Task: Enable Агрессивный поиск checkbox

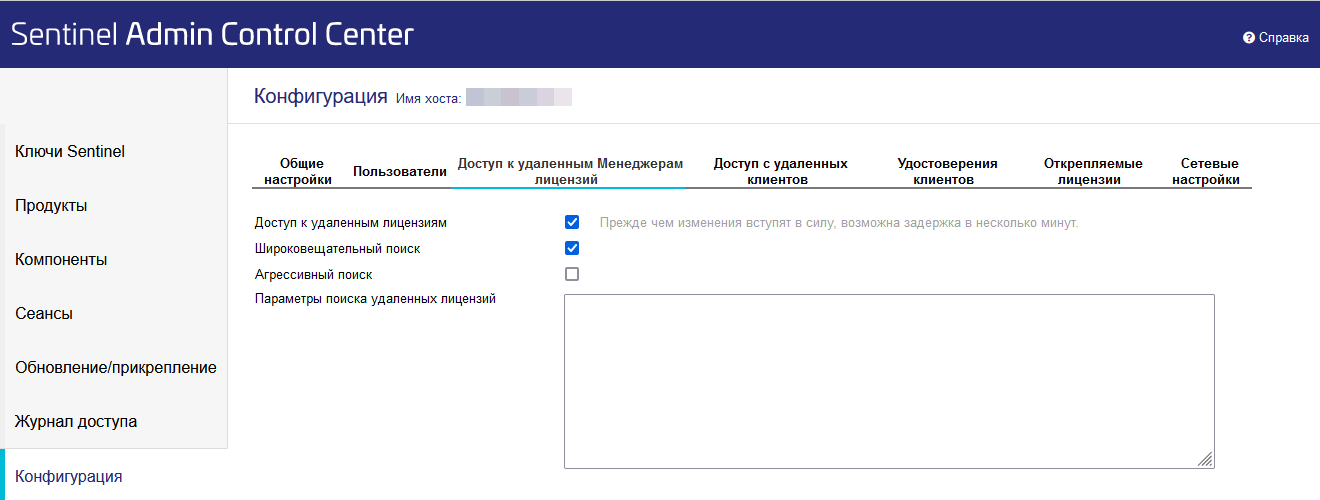Action: coord(572,274)
